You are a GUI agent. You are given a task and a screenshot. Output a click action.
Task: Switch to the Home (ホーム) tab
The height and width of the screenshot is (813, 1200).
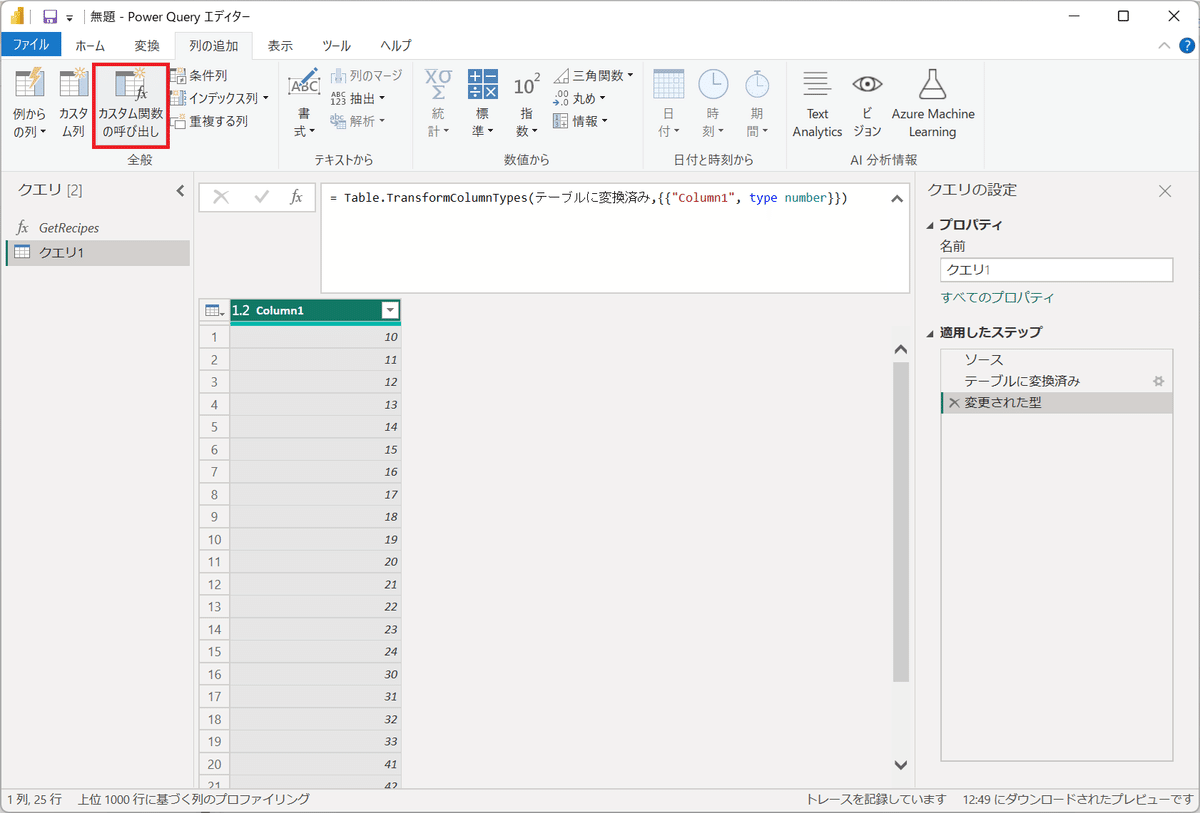tap(90, 46)
